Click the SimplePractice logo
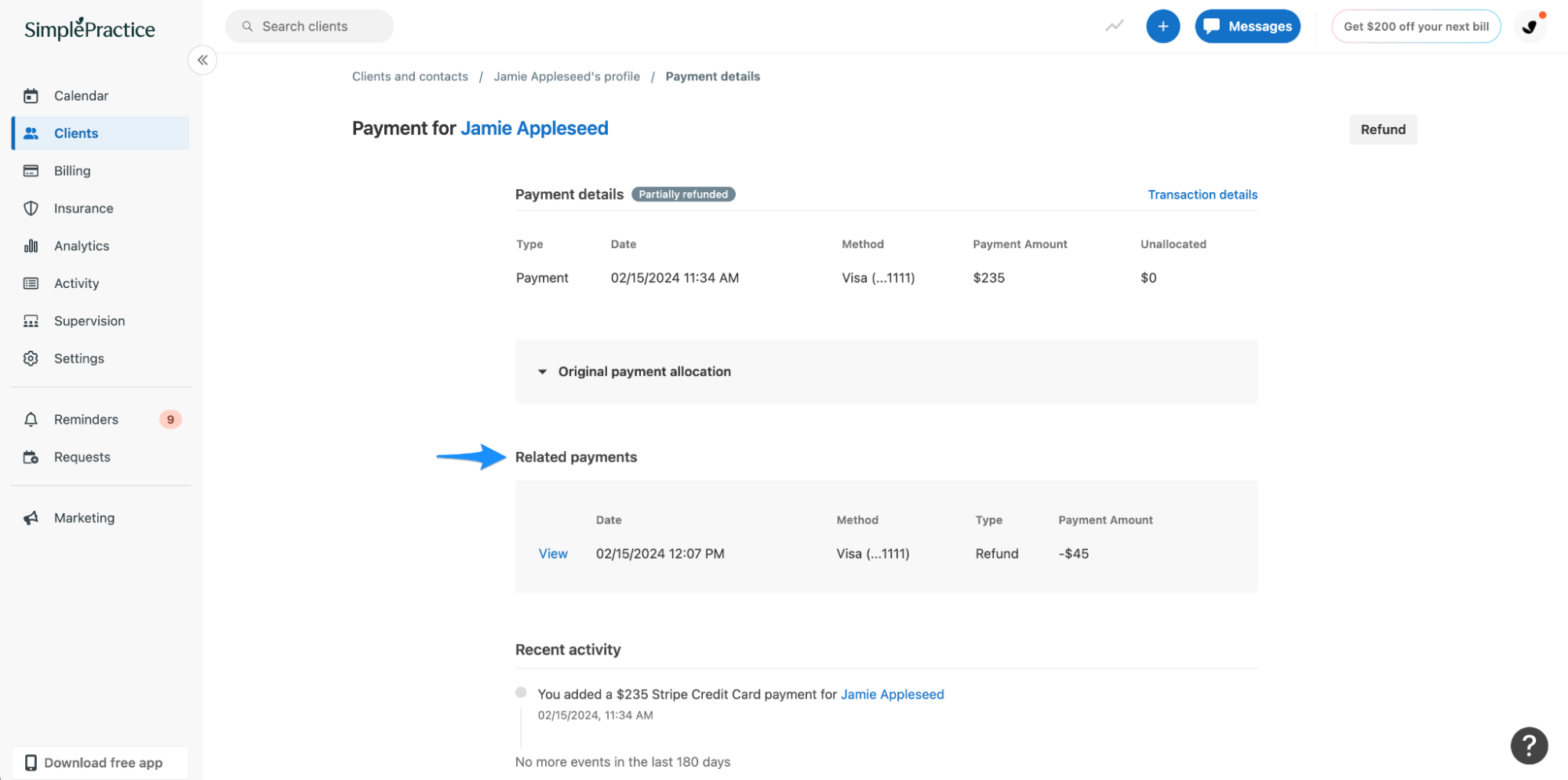Screen dimensions: 1568x780 coord(89,29)
